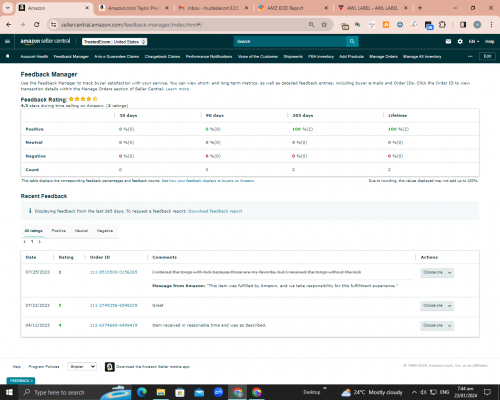Go to next feedback page arrow
The height and width of the screenshot is (400, 500).
click(40, 242)
